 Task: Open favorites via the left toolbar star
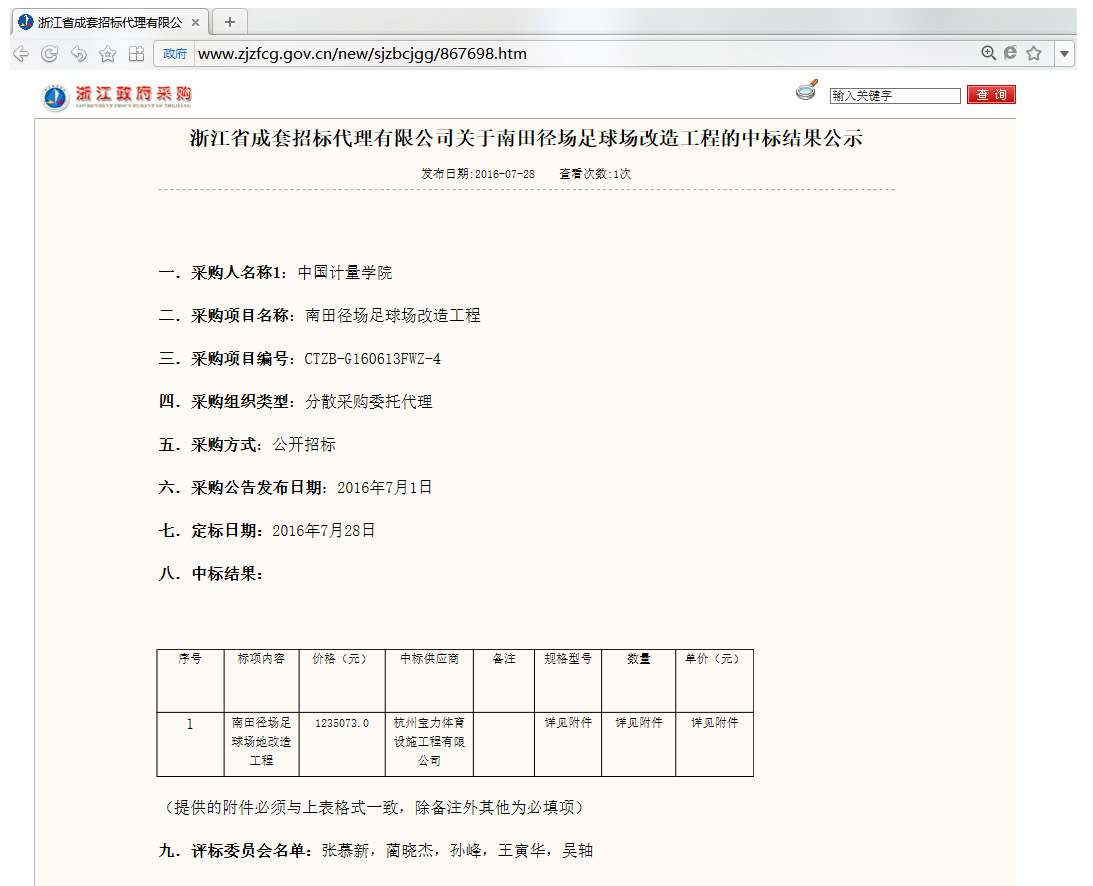click(x=107, y=54)
